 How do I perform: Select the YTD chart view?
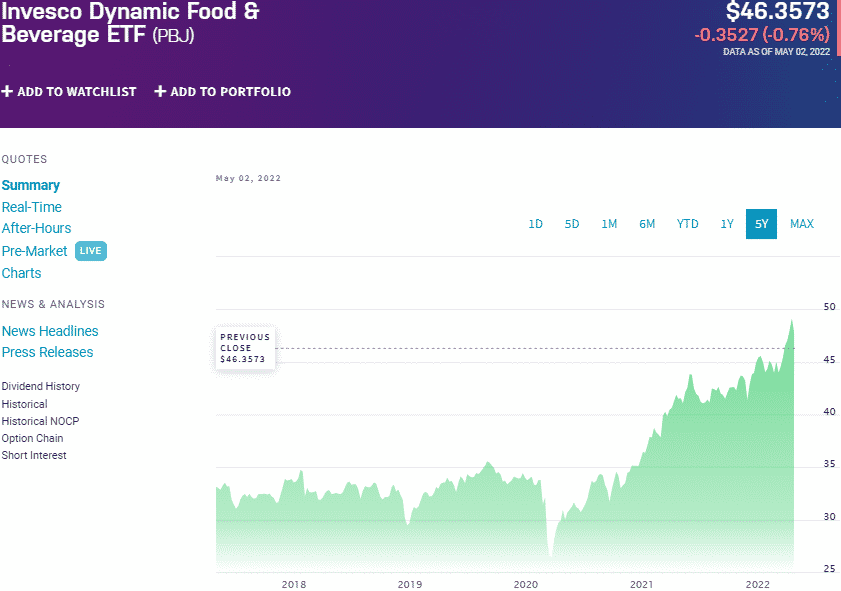(687, 224)
